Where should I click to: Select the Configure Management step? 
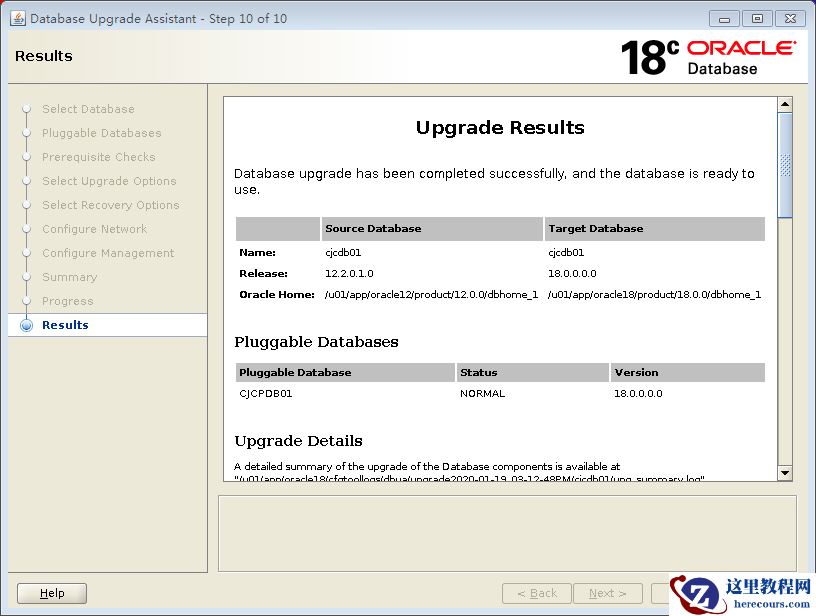point(108,253)
